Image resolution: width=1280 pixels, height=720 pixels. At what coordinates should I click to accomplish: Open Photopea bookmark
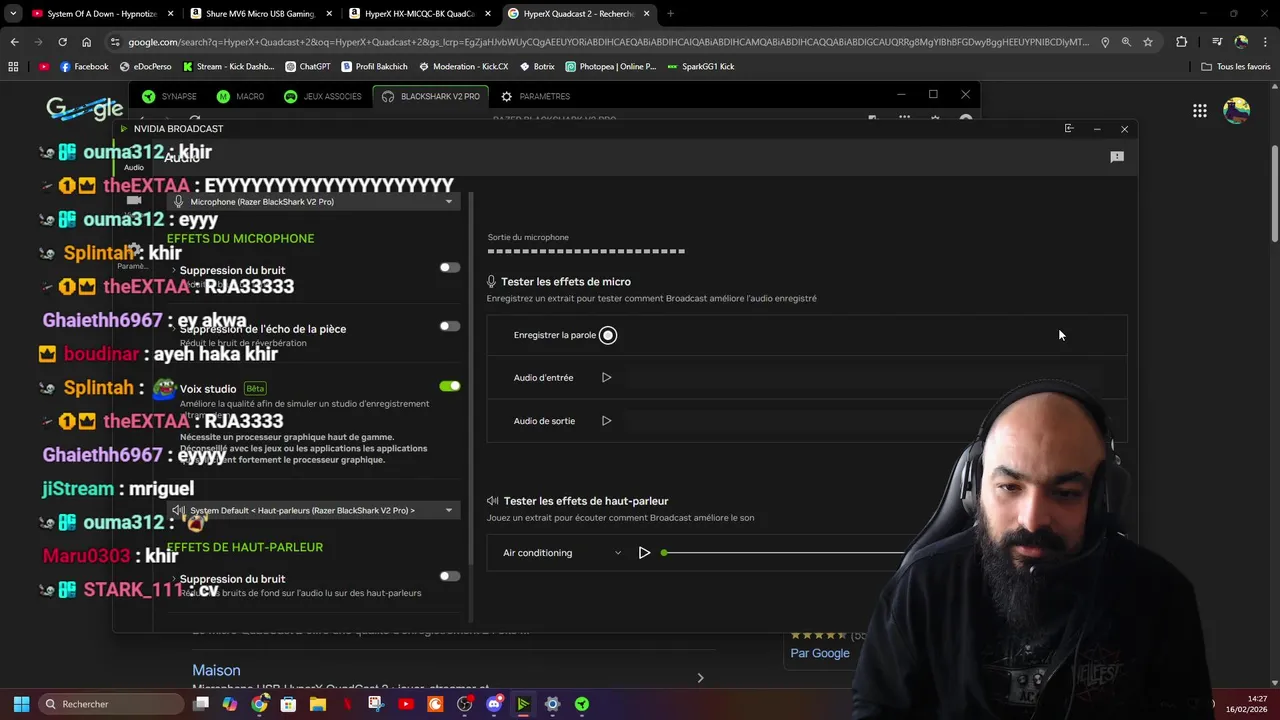[610, 67]
